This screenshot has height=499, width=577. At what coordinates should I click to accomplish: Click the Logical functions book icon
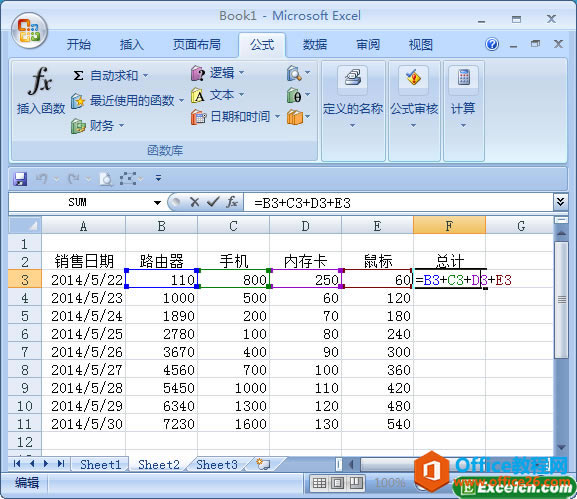[x=197, y=73]
